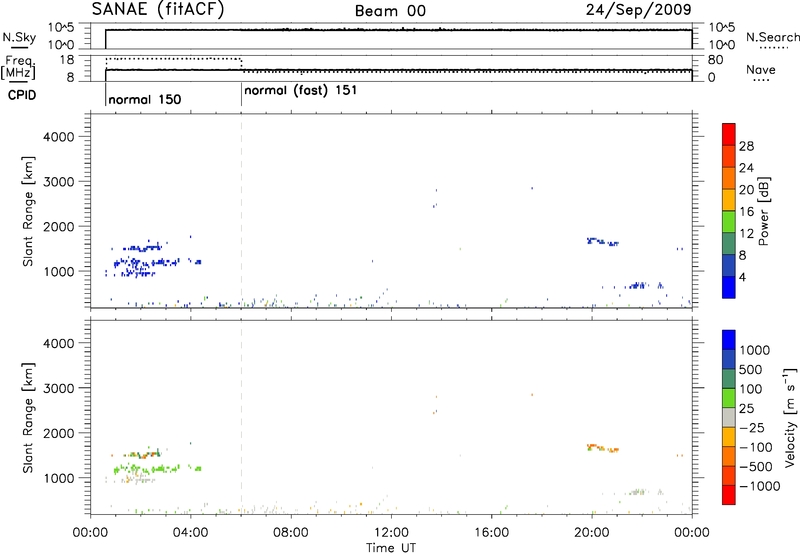
Task: Click the blue bottom of power colorbar
Action: 729,287
